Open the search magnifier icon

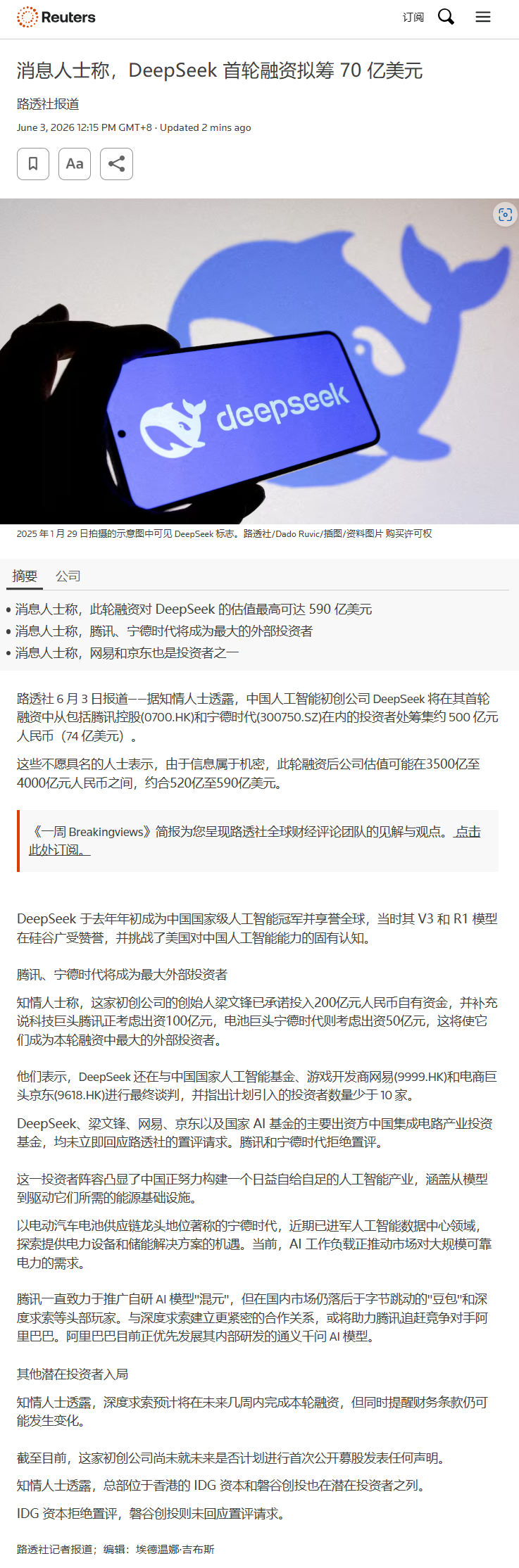[x=446, y=17]
